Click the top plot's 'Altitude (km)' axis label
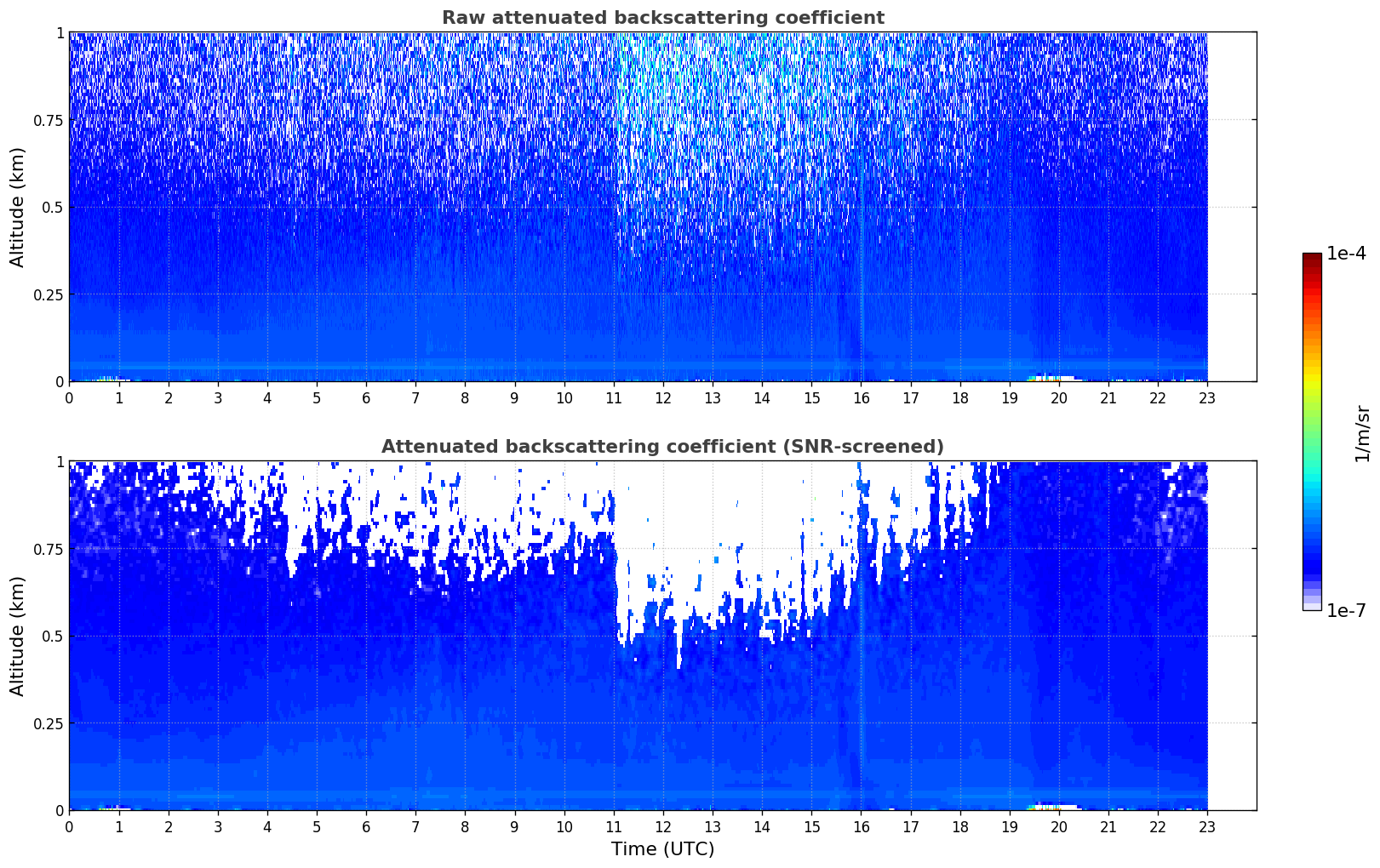1380x868 pixels. 18,207
